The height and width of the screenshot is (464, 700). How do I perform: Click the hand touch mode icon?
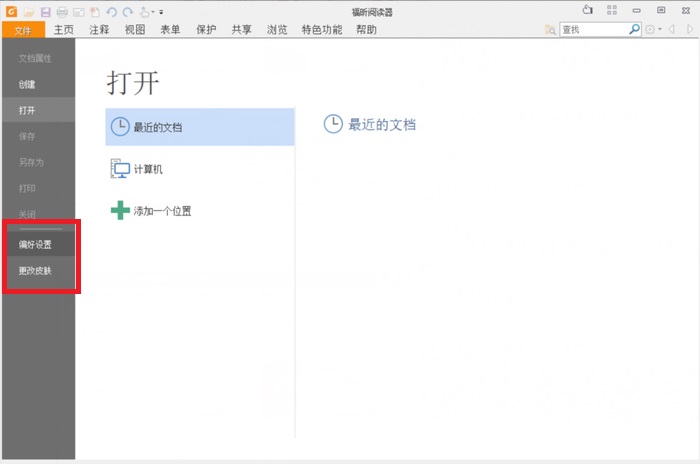[145, 12]
